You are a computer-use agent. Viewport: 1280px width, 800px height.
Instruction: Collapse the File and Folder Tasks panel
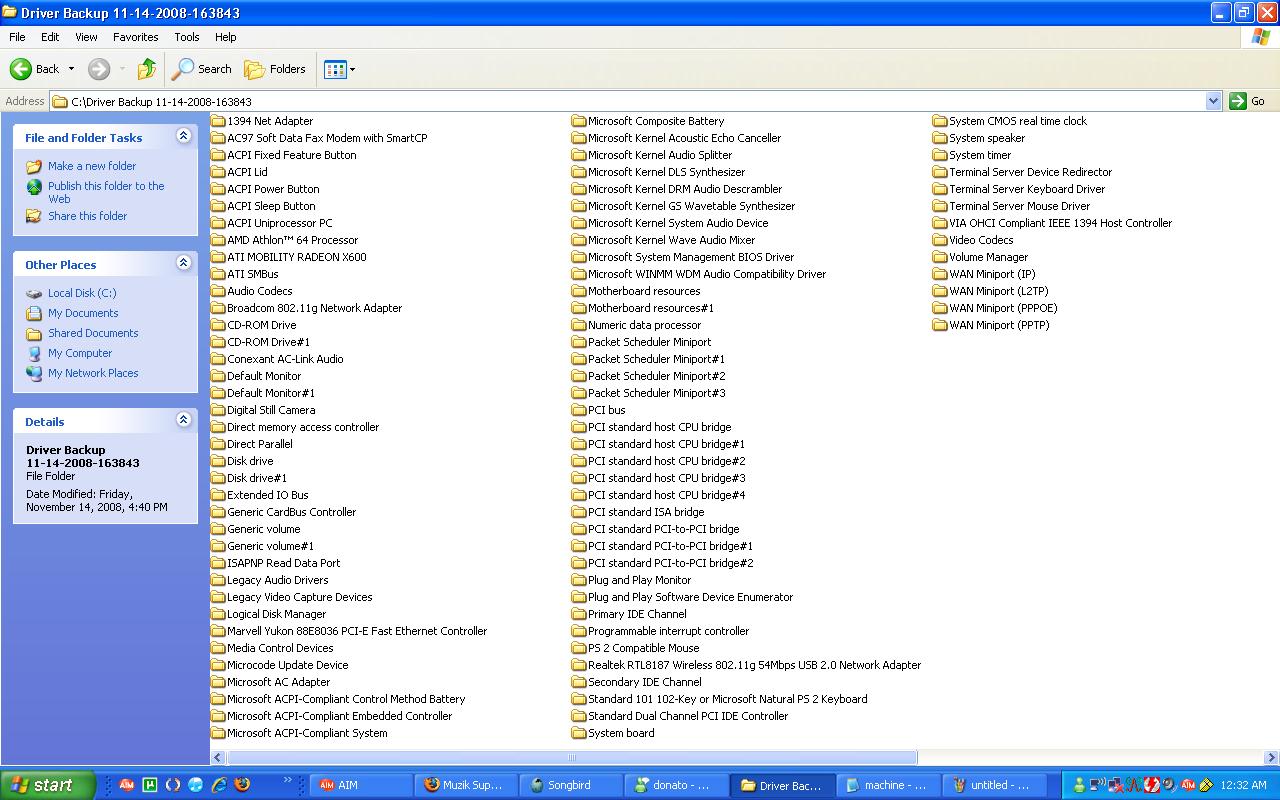pos(183,136)
